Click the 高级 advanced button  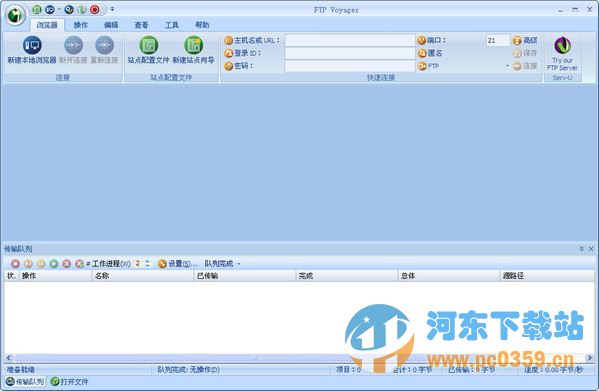[x=525, y=40]
